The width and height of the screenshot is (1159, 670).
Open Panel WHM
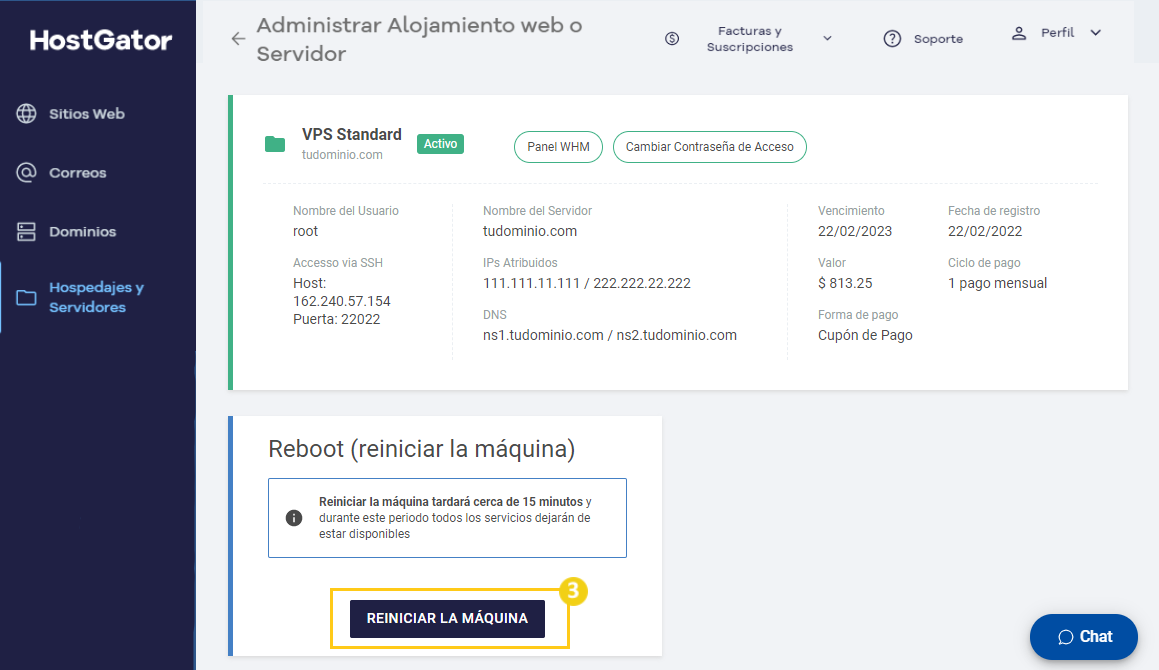pyautogui.click(x=558, y=146)
